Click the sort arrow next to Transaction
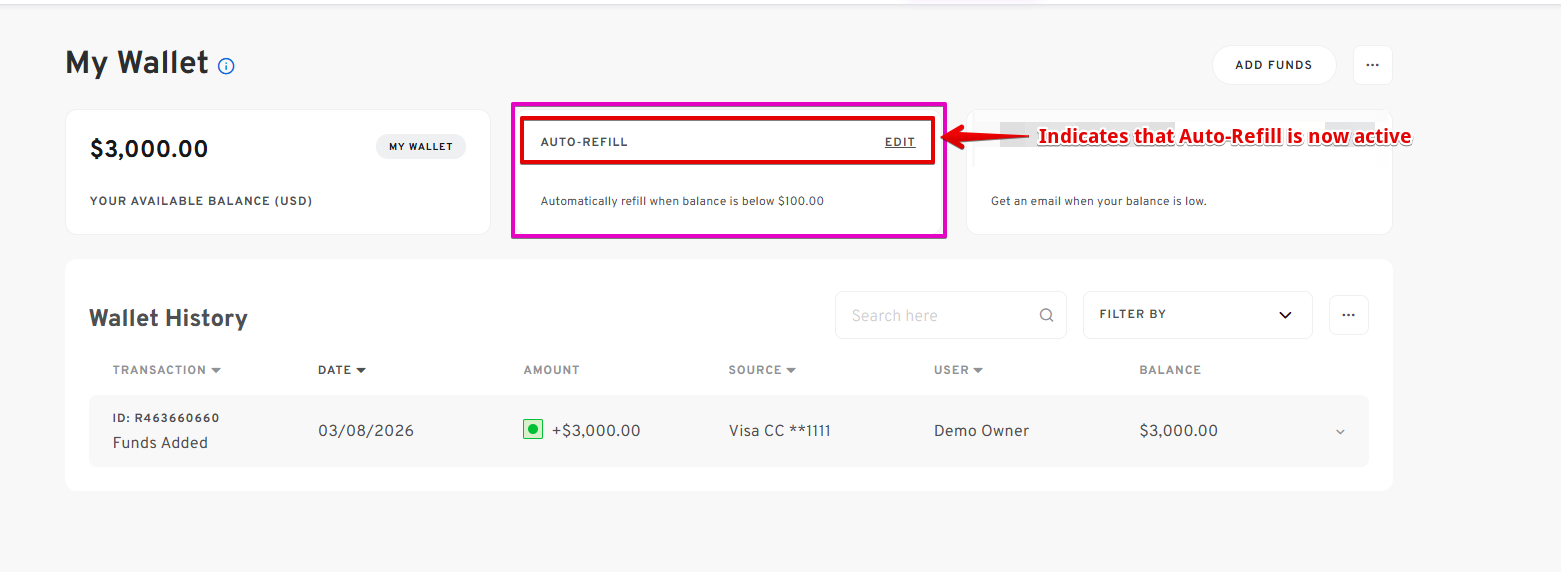The width and height of the screenshot is (1561, 572). click(x=216, y=371)
